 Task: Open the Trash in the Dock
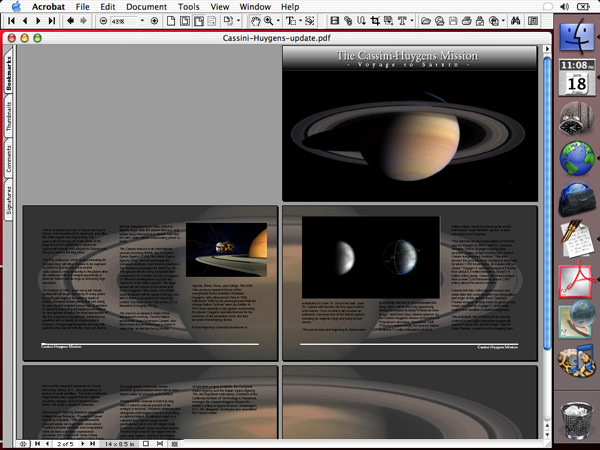click(x=576, y=420)
